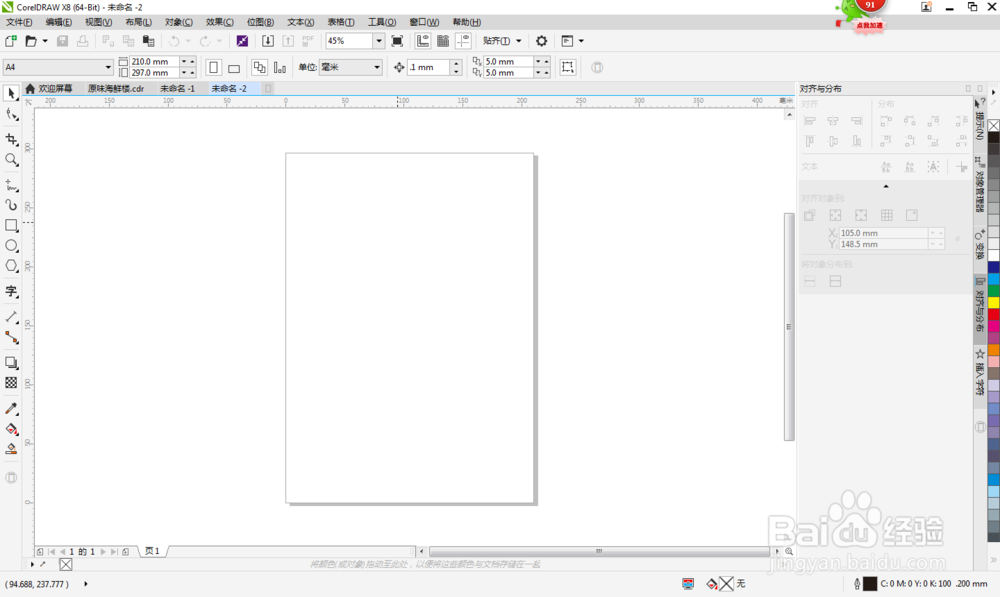Toggle Show Grid button
Screen dimensions: 1000x597
click(x=443, y=41)
